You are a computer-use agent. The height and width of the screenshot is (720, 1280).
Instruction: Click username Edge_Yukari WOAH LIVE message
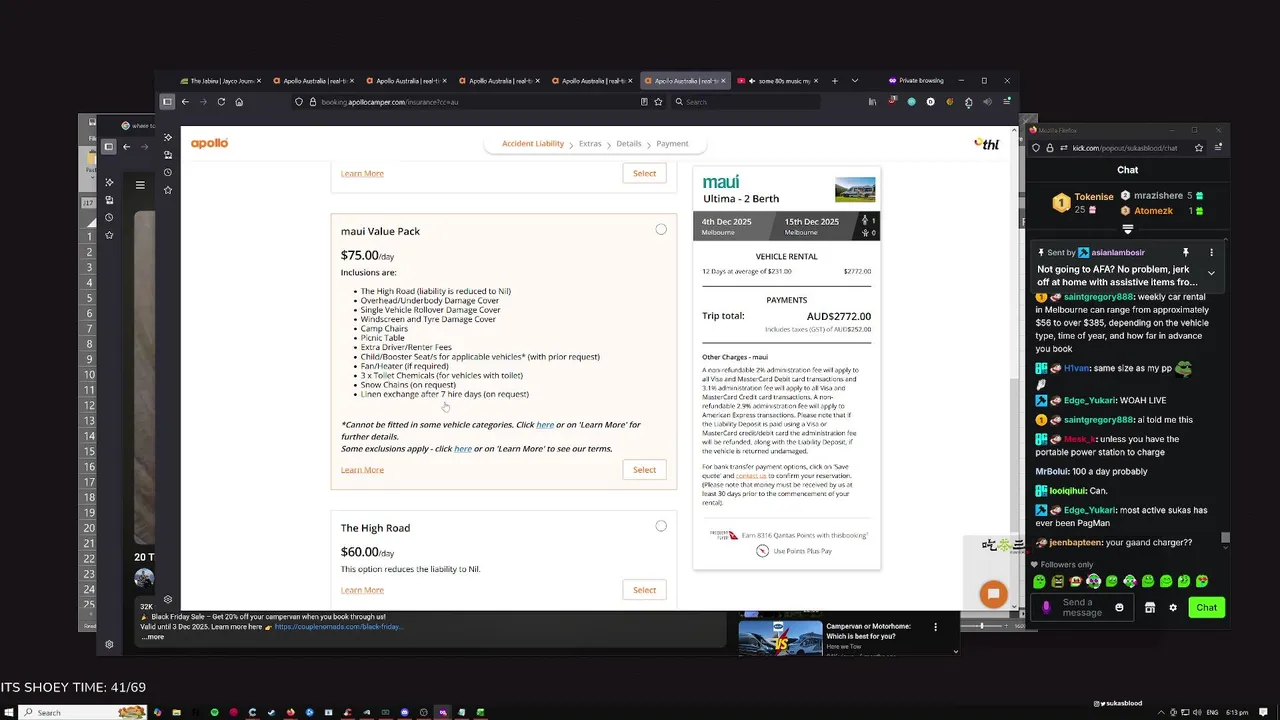[x=1090, y=400]
